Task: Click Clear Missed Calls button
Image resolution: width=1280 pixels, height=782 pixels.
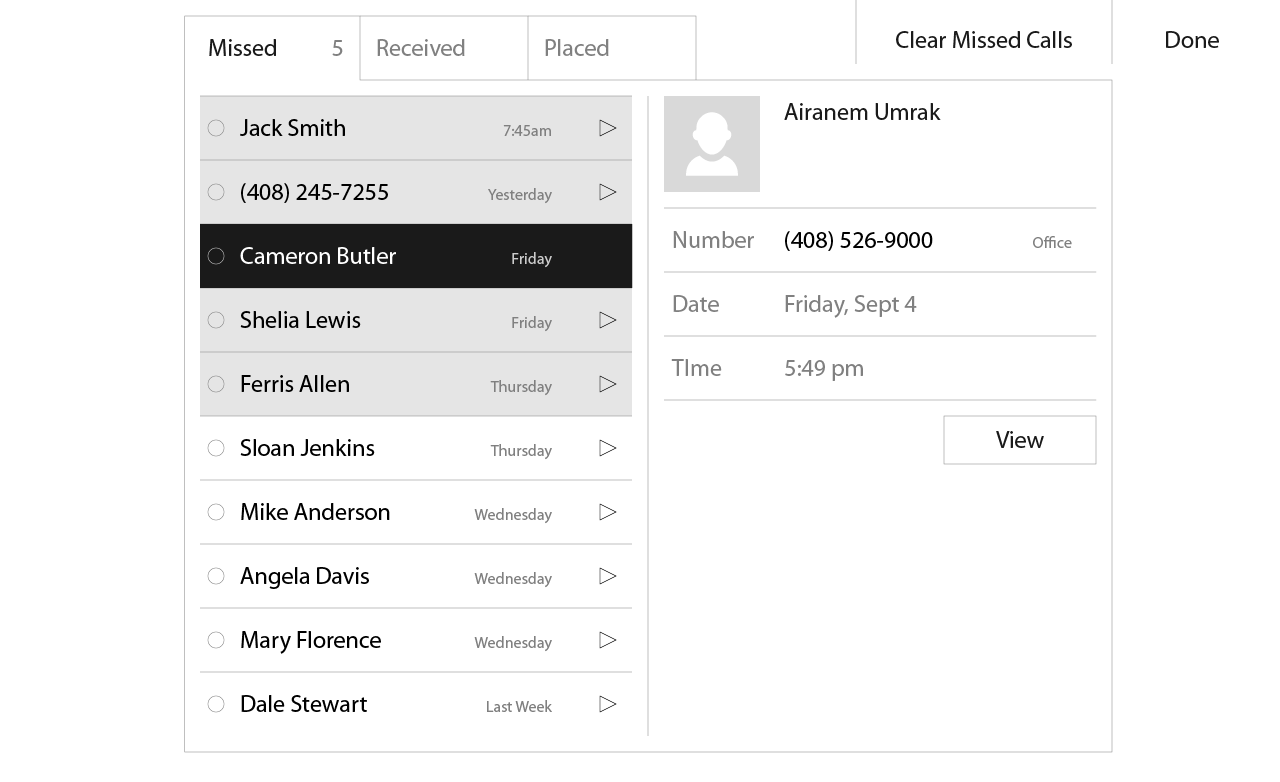Action: click(984, 40)
